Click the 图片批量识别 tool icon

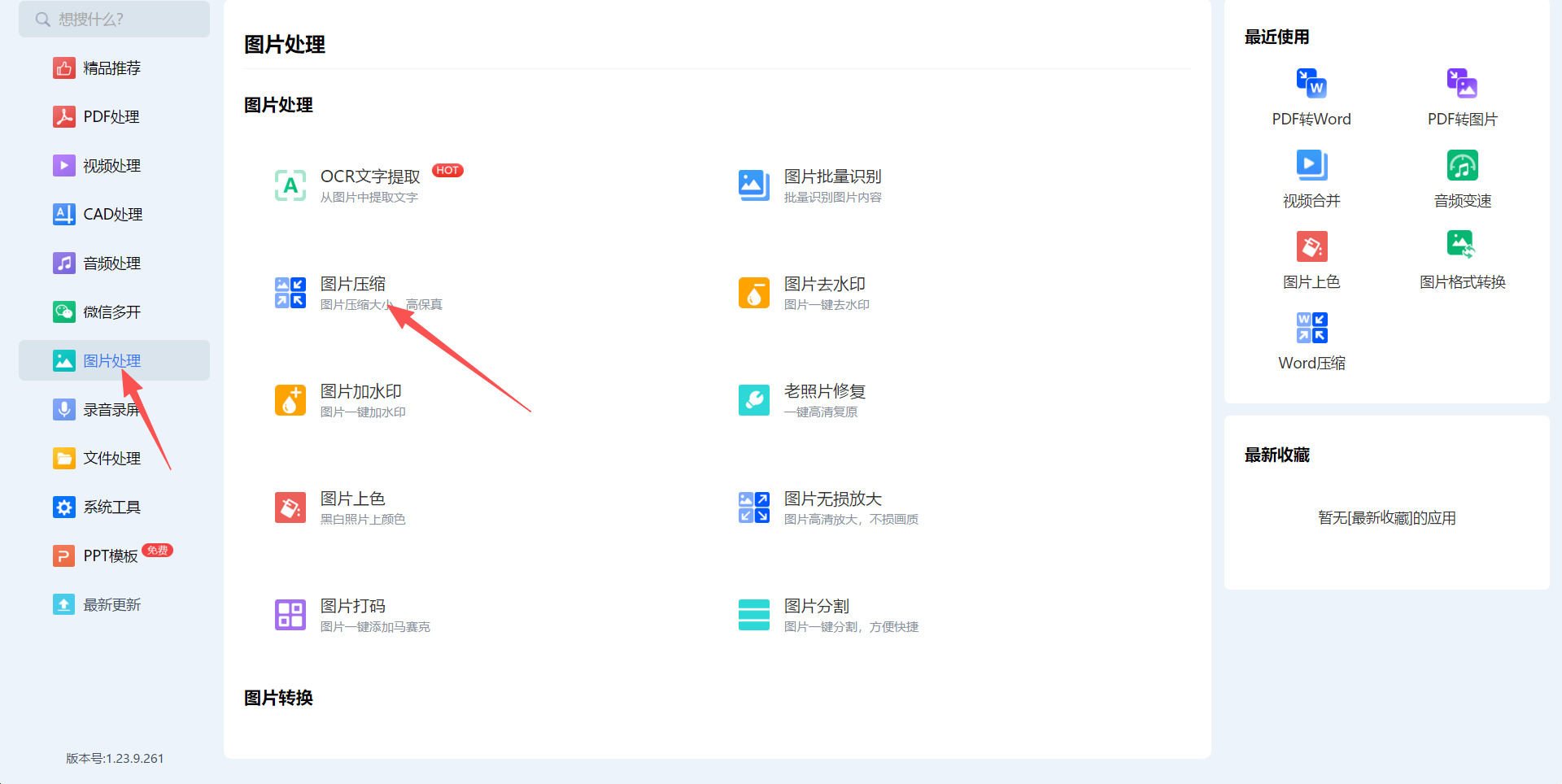754,185
